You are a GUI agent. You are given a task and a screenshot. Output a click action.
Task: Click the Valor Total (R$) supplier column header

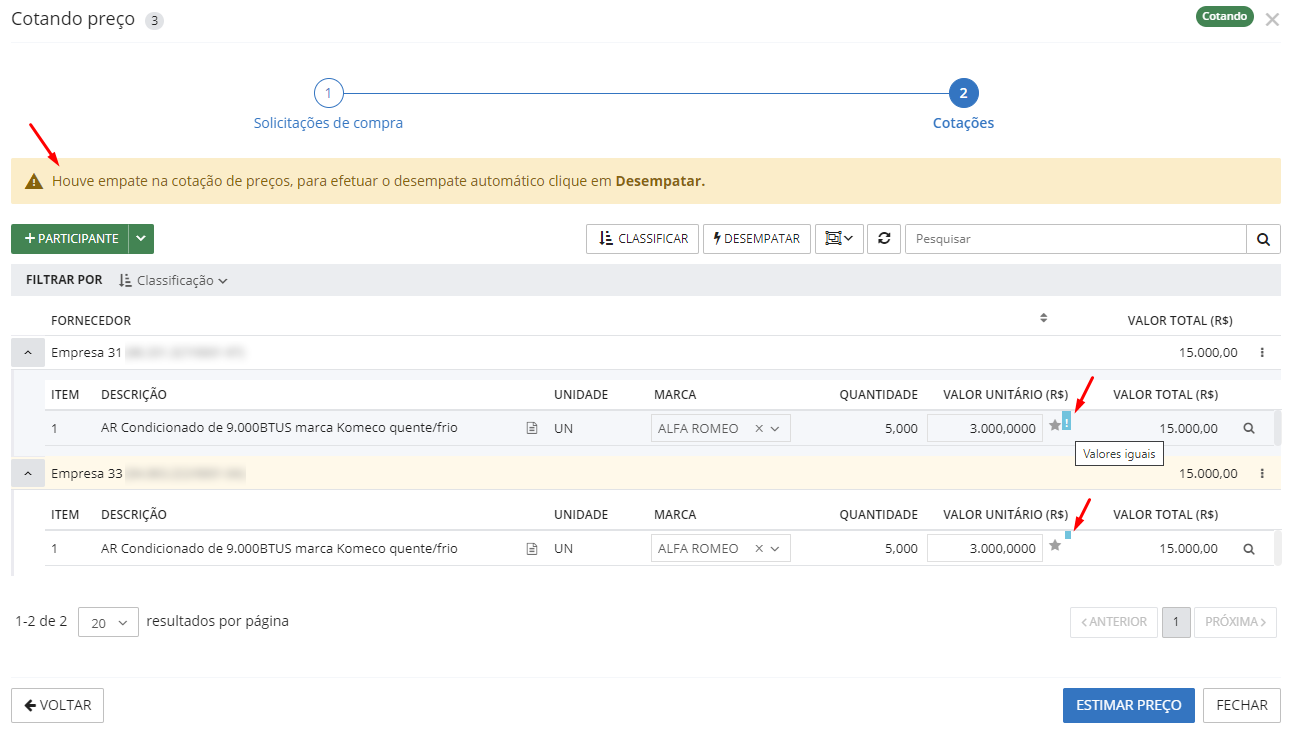click(x=1180, y=320)
